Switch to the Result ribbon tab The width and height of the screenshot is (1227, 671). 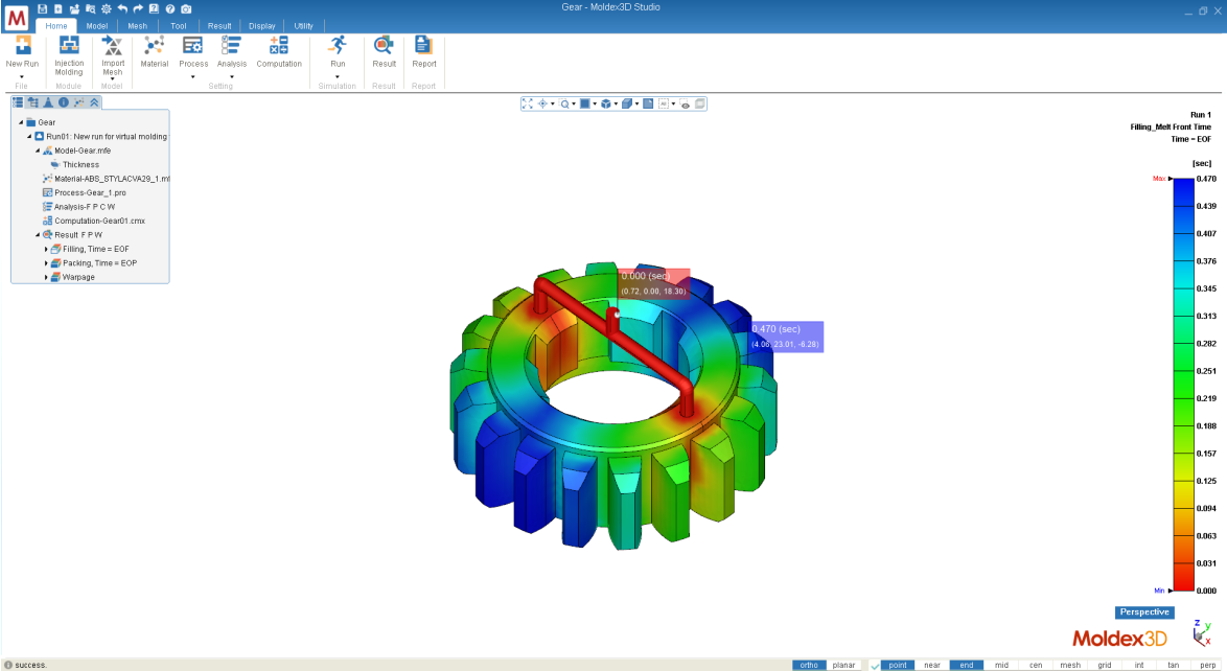point(220,26)
